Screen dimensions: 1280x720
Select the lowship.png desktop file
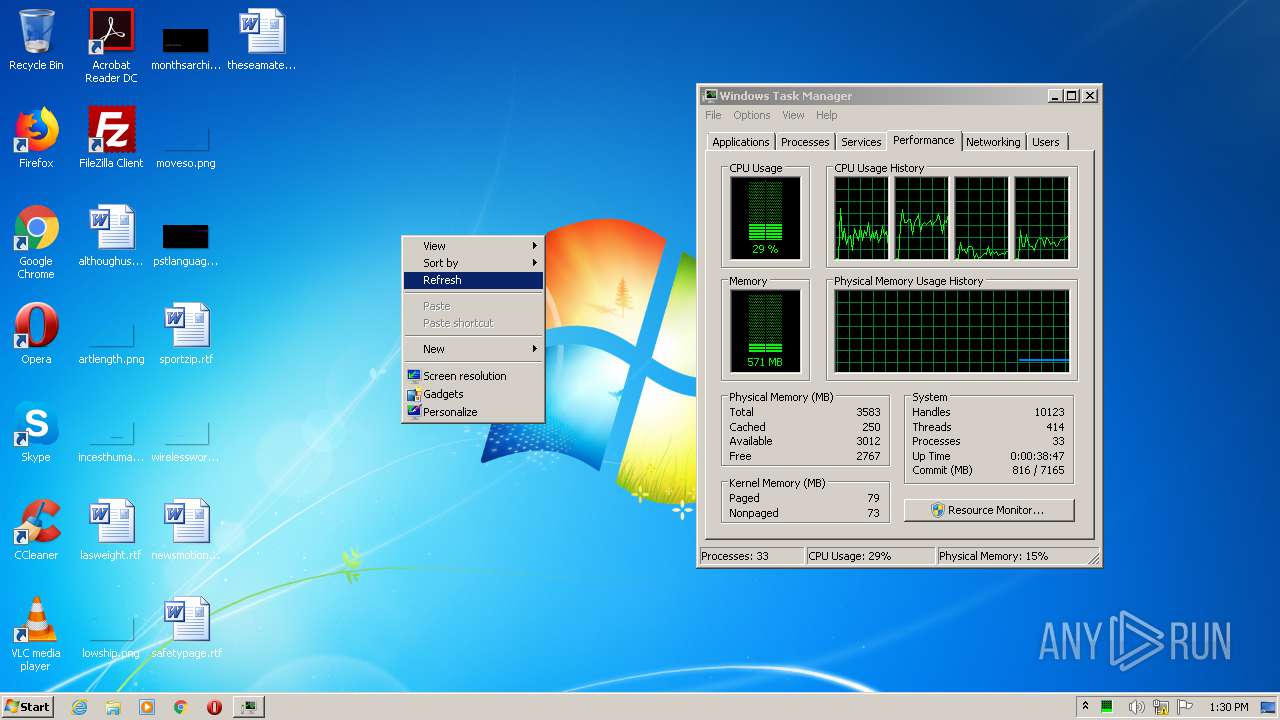pos(111,636)
